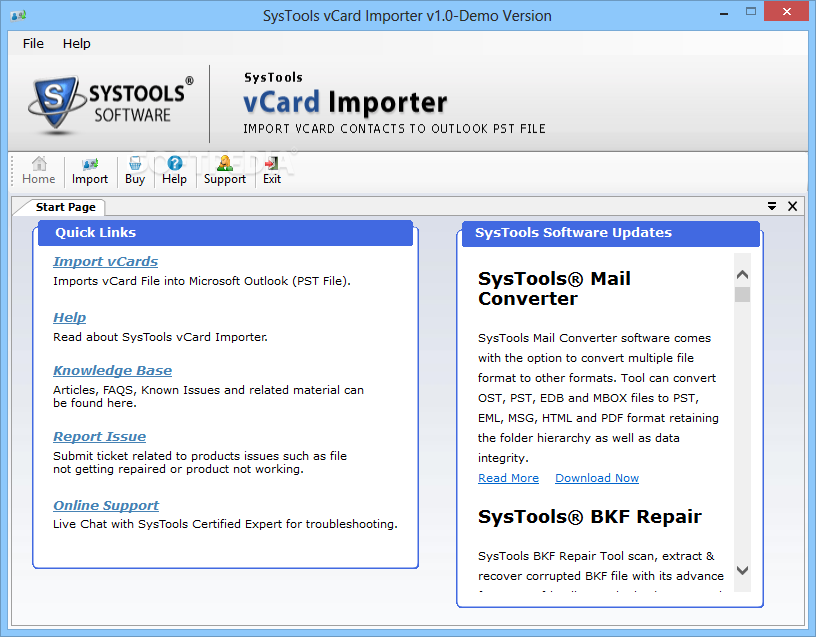Click 'Read about SysTools vCard Importer' text

pyautogui.click(x=160, y=337)
